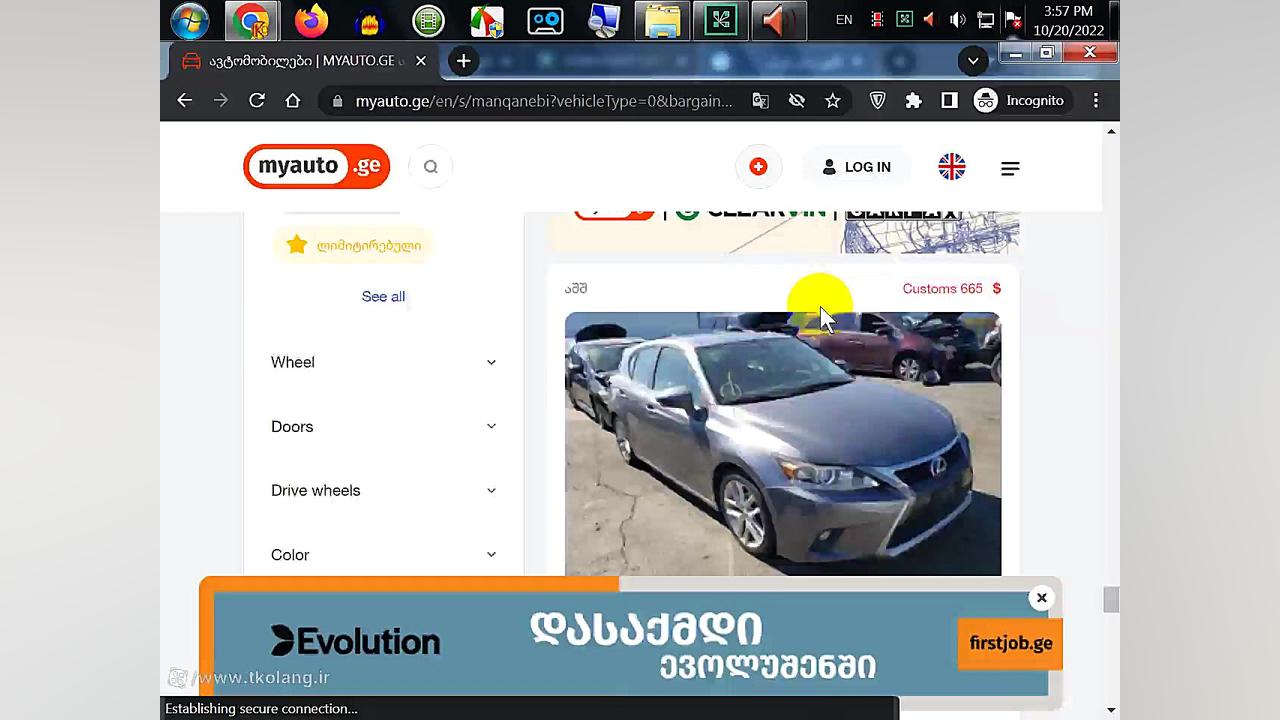Open the shield extension icon
1280x720 pixels.
(877, 100)
